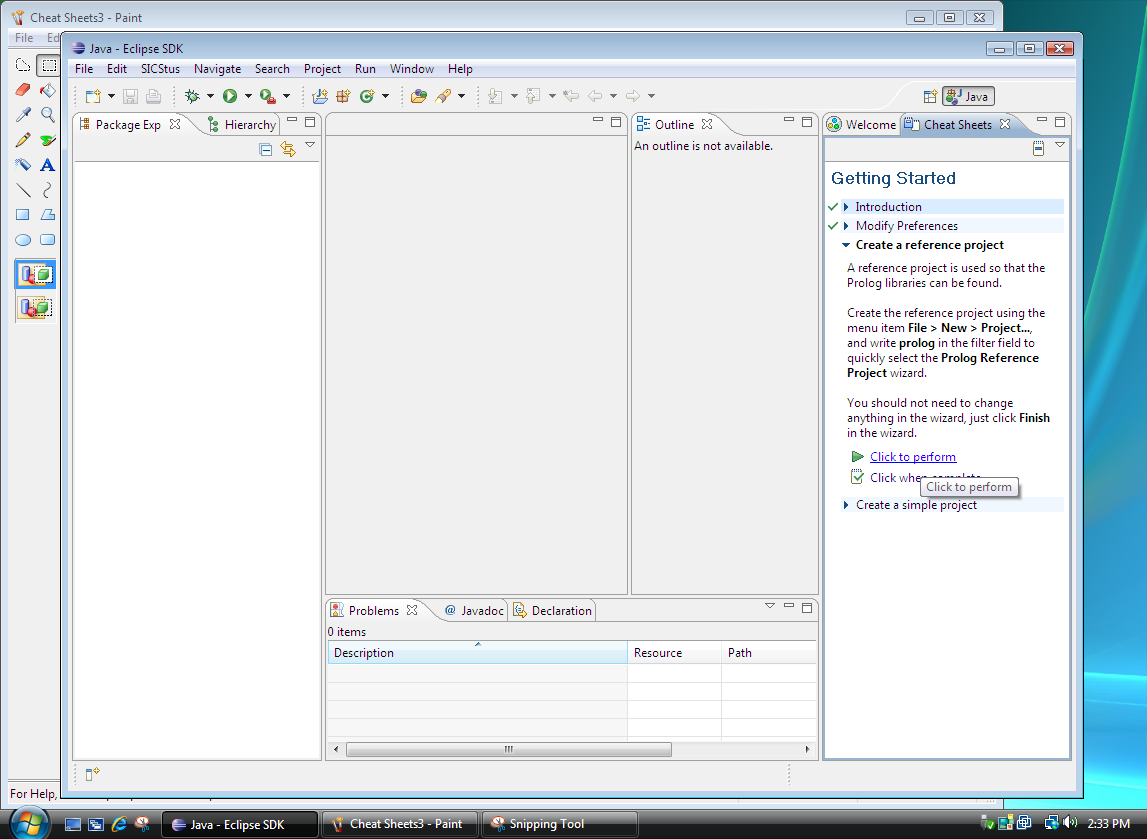
Task: Open the Package Explorer view menu
Action: tap(310, 145)
